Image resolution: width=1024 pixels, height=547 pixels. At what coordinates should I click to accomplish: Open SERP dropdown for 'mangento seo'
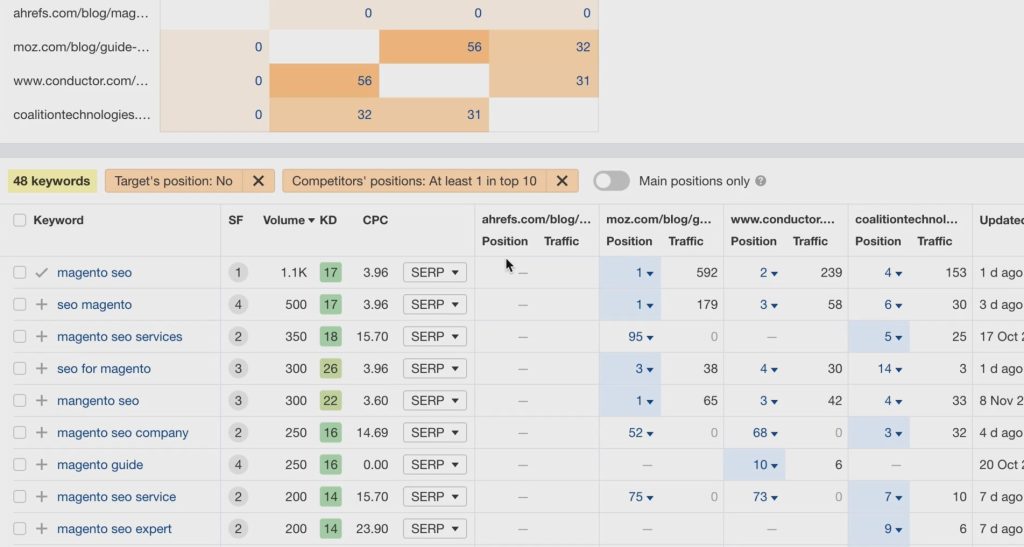pos(434,400)
